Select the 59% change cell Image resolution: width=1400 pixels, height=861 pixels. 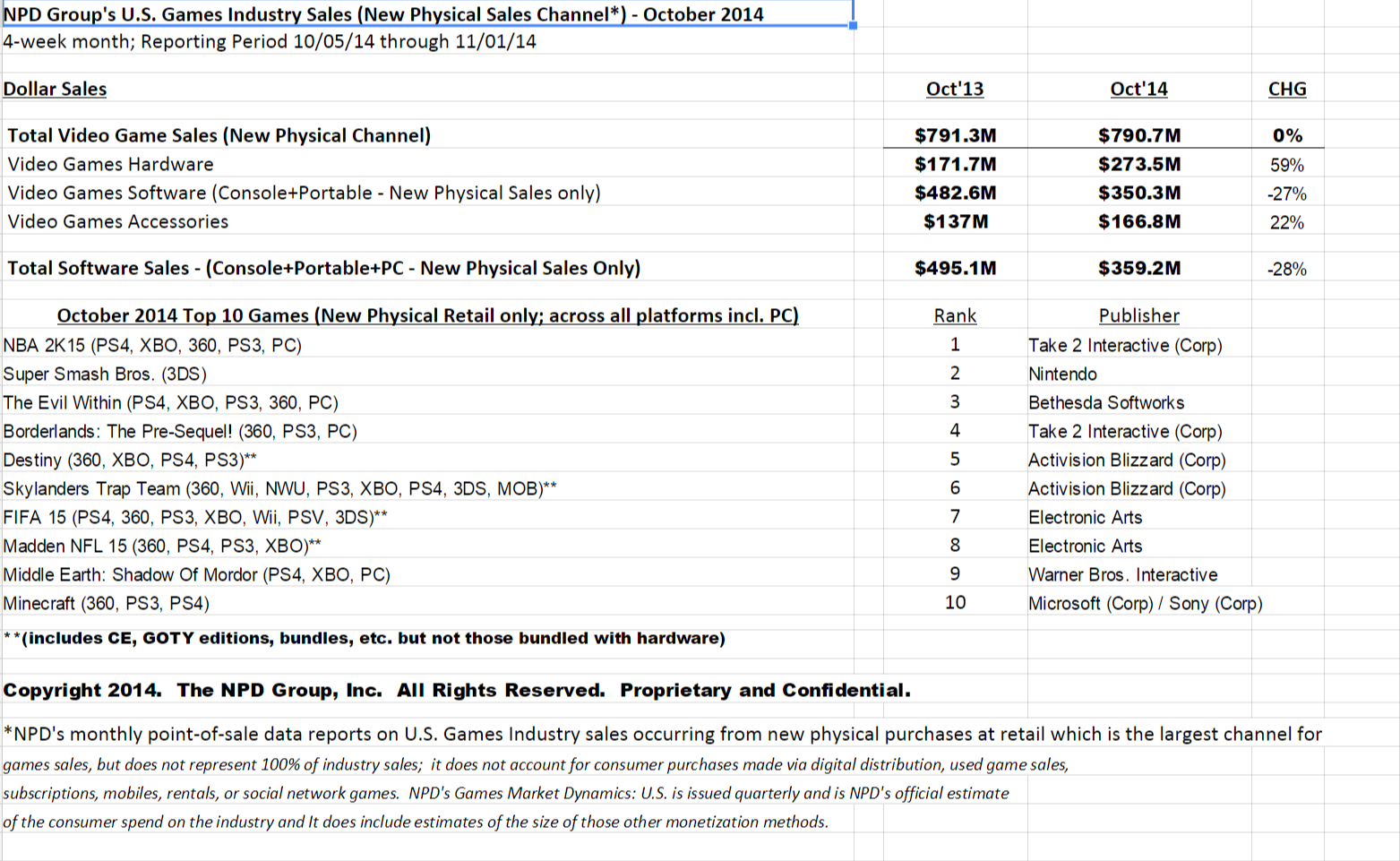1287,165
